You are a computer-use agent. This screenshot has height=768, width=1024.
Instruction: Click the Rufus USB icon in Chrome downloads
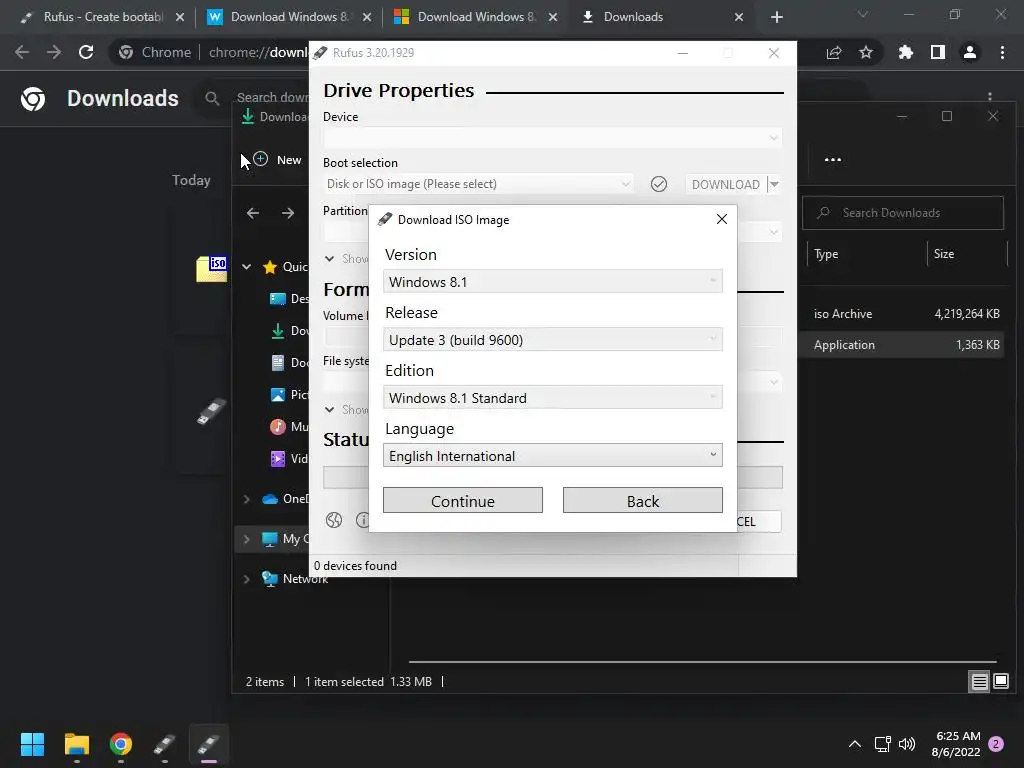(x=212, y=411)
